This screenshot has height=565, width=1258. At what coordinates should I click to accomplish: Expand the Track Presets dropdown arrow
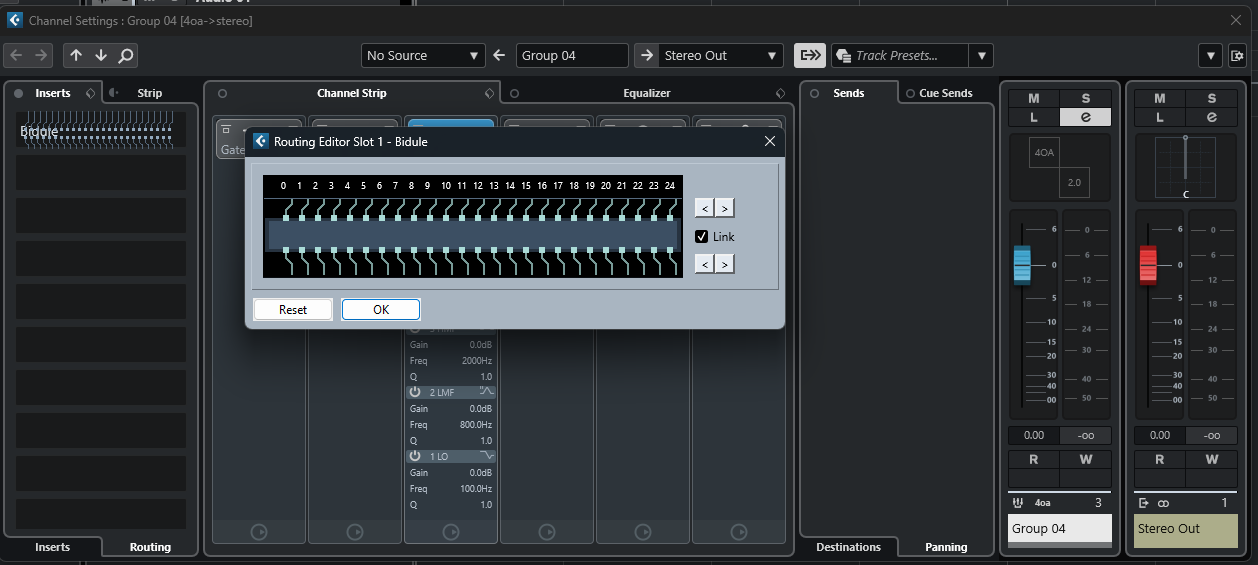click(x=982, y=56)
